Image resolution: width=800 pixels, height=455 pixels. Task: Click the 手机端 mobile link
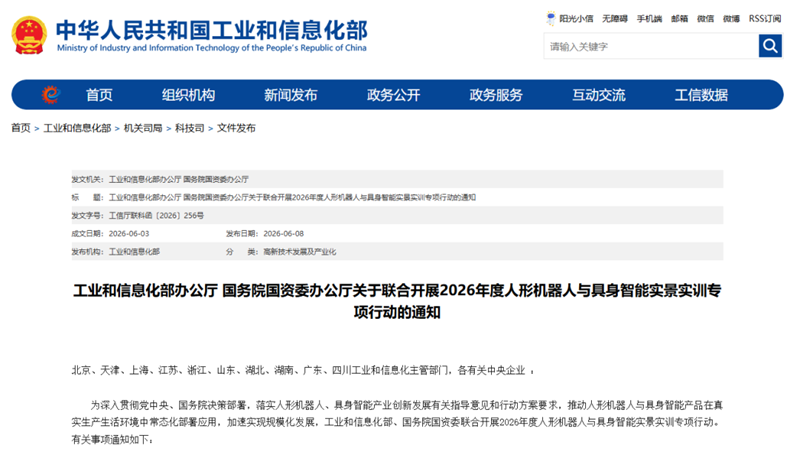649,19
